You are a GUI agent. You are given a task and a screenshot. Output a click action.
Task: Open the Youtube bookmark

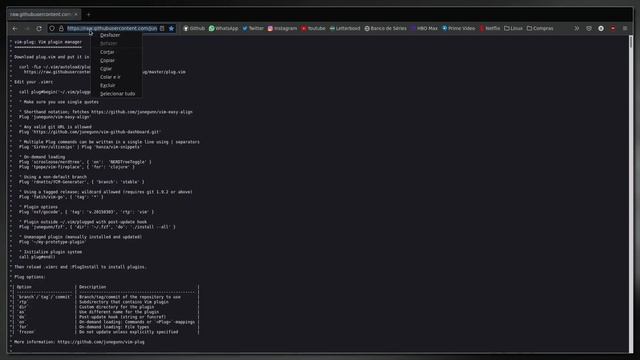313,29
